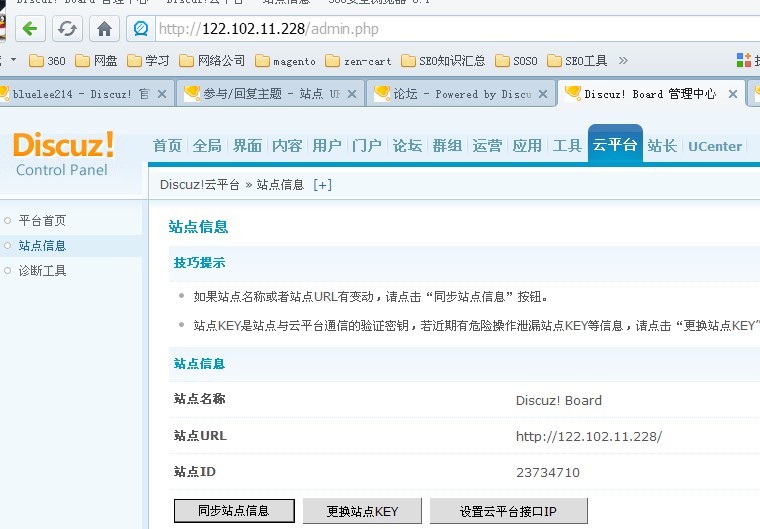
Task: Open the bookmarks bar dropdown arrow at left
Action: (14, 60)
